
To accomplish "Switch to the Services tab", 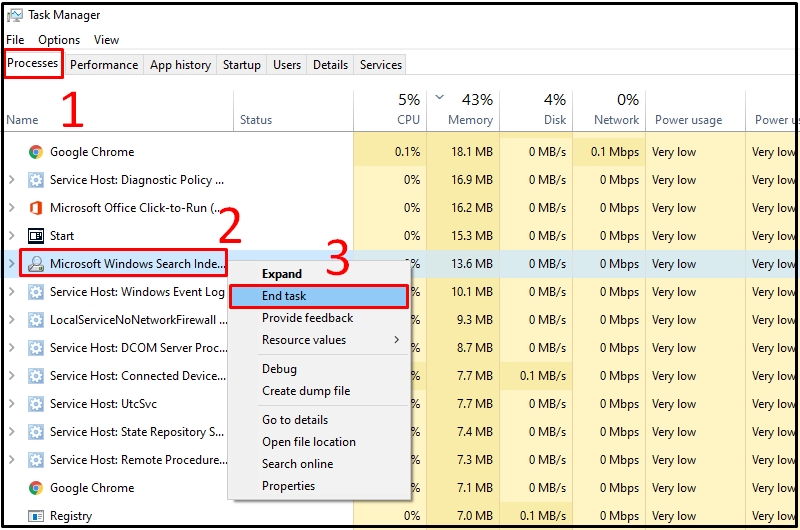I will pos(381,65).
